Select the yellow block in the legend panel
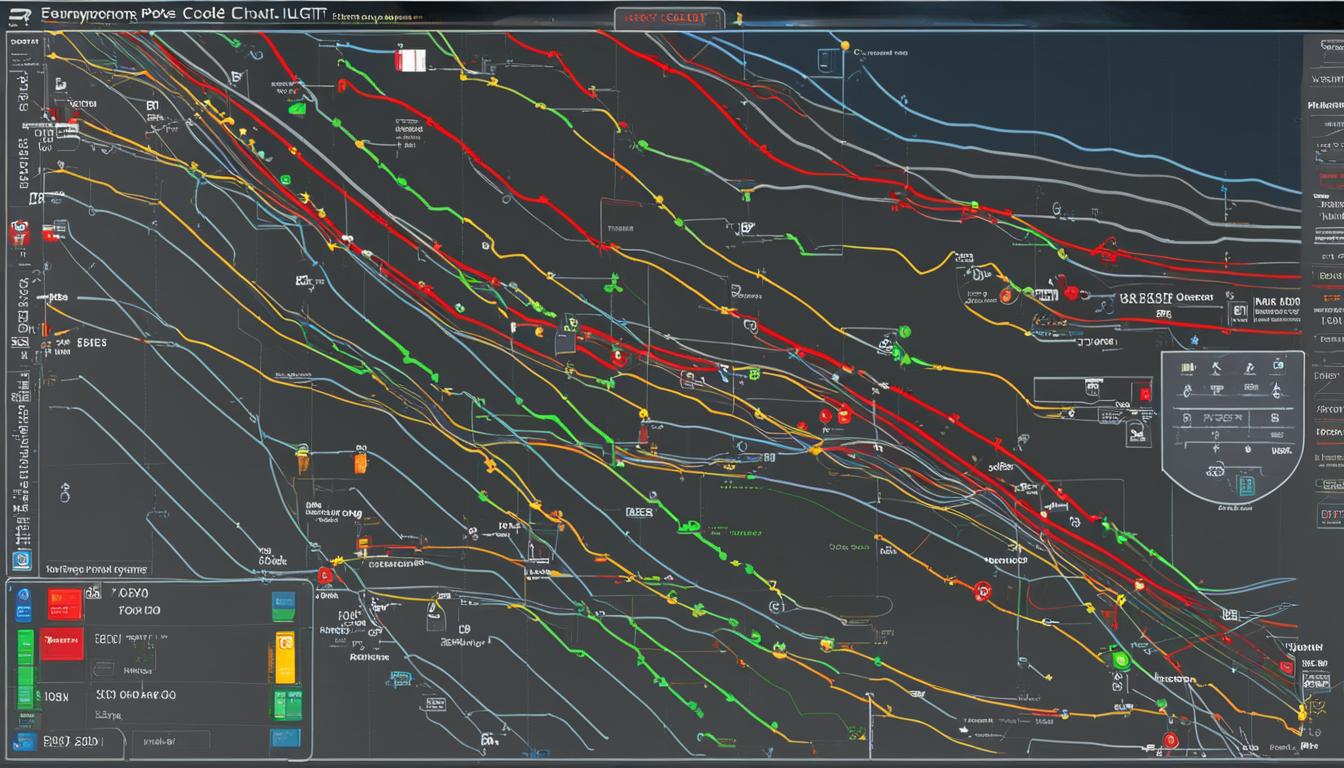The image size is (1344, 768). [x=285, y=657]
